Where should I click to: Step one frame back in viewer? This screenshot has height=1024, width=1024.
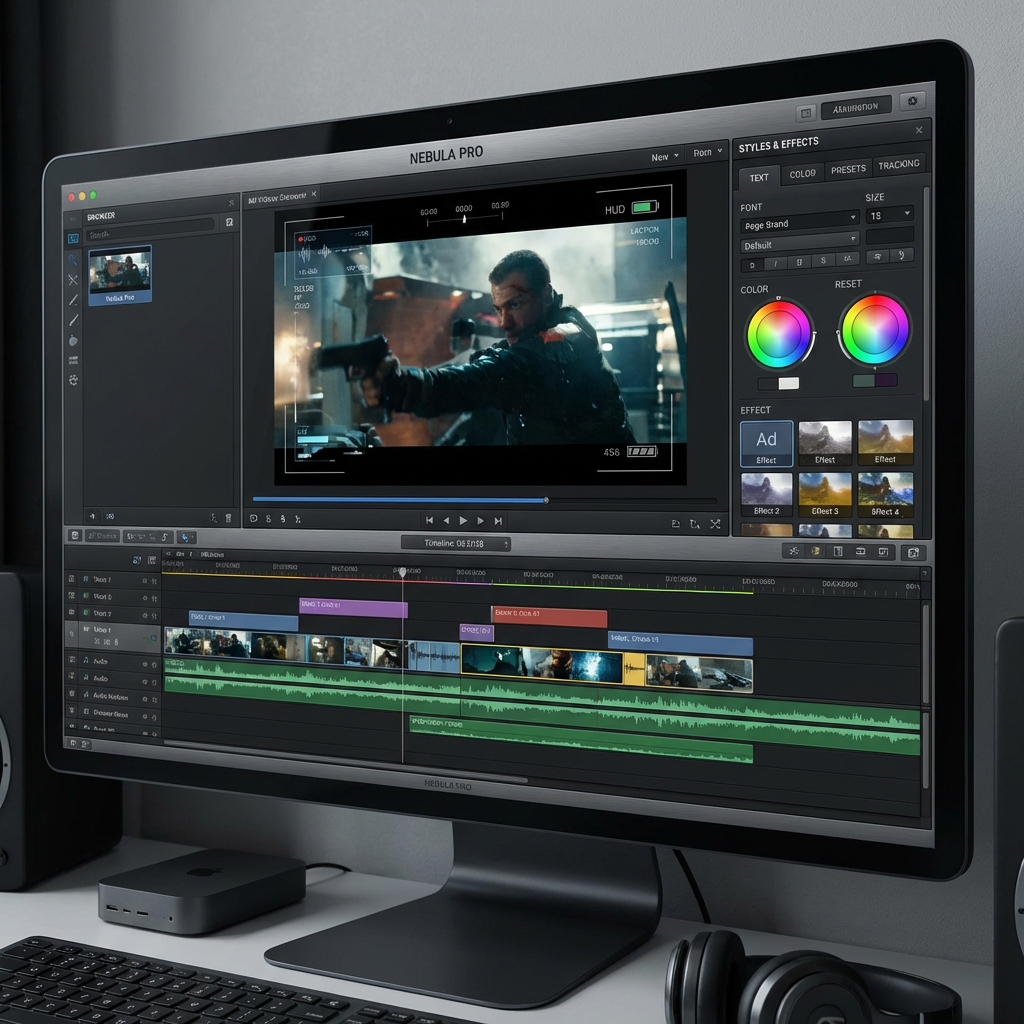click(446, 520)
